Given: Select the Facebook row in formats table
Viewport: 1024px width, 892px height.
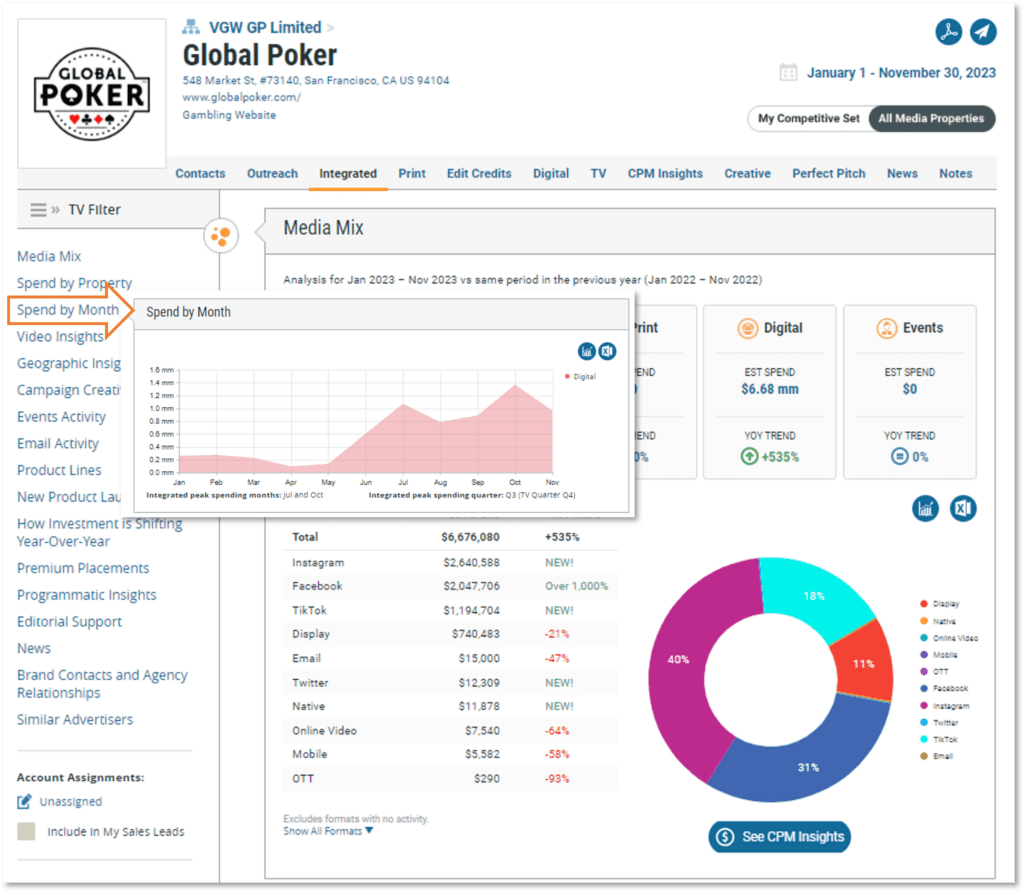Looking at the screenshot, I should pos(450,586).
